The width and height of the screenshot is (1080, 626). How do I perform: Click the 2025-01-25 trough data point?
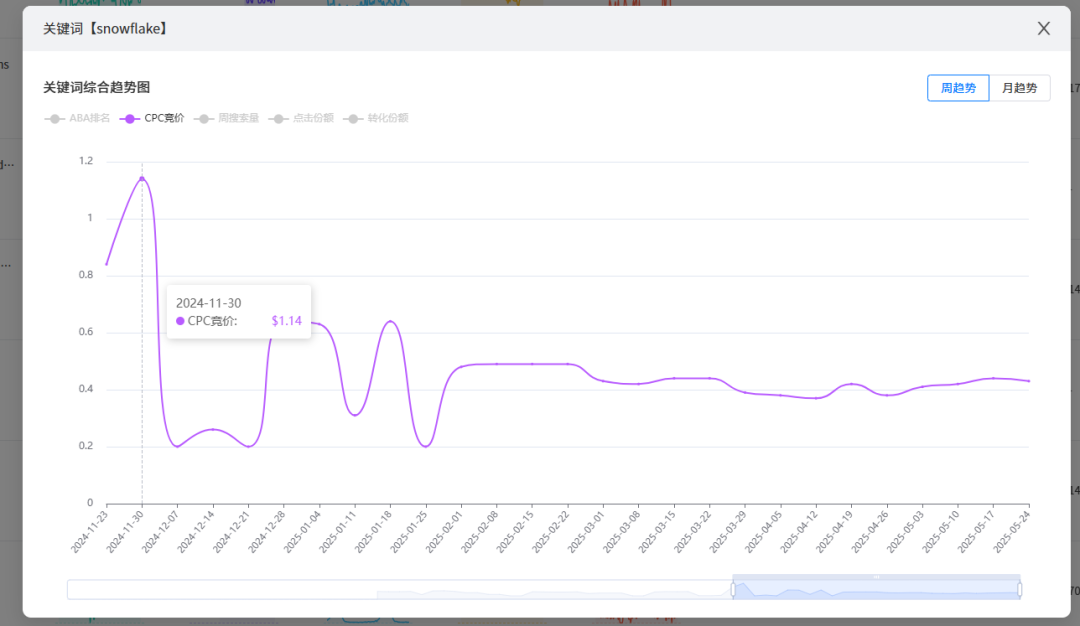point(426,446)
